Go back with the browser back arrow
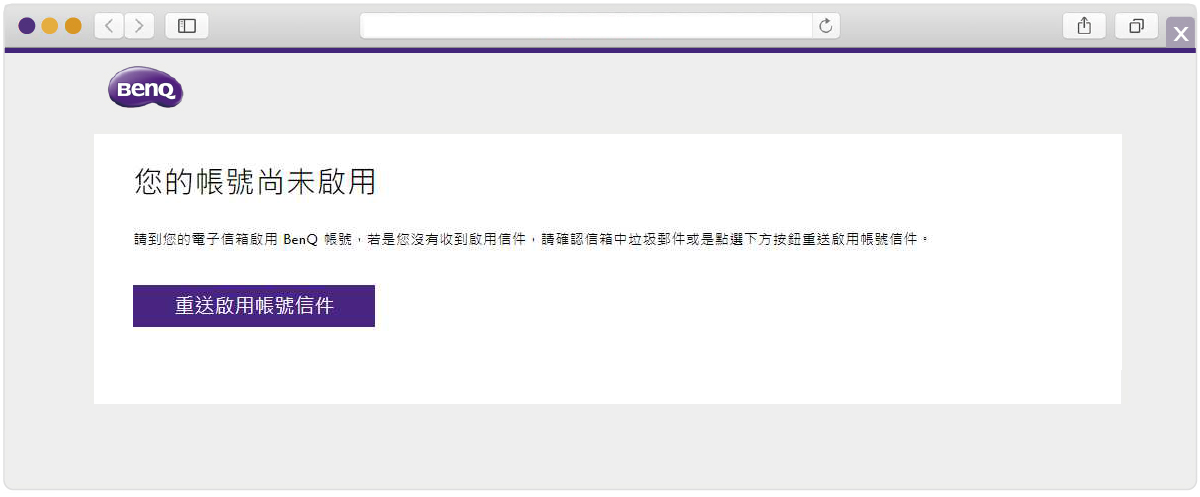Viewport: 1200px width, 497px height. coord(109,26)
